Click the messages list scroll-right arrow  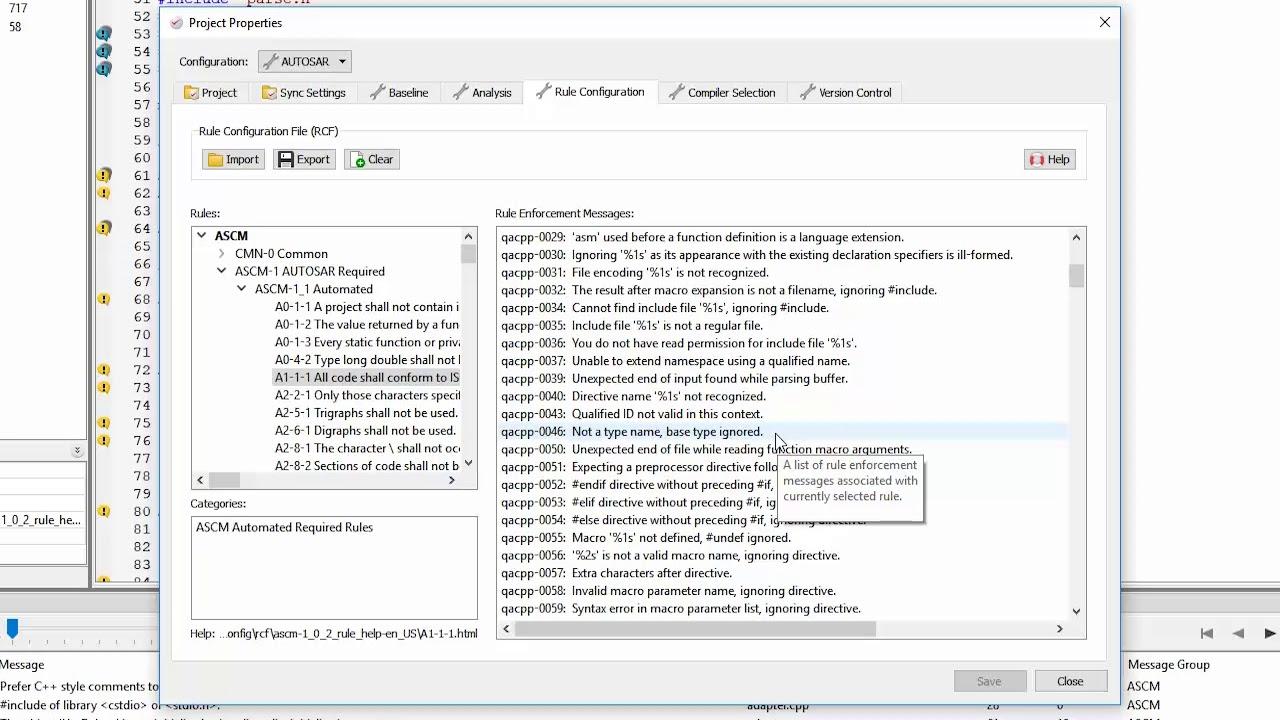coord(1060,629)
